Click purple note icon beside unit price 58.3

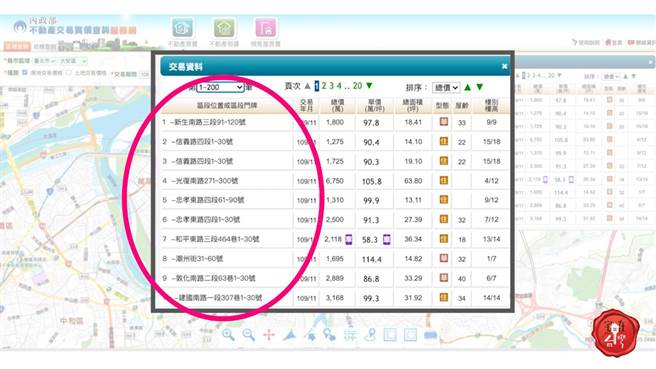[x=387, y=239]
